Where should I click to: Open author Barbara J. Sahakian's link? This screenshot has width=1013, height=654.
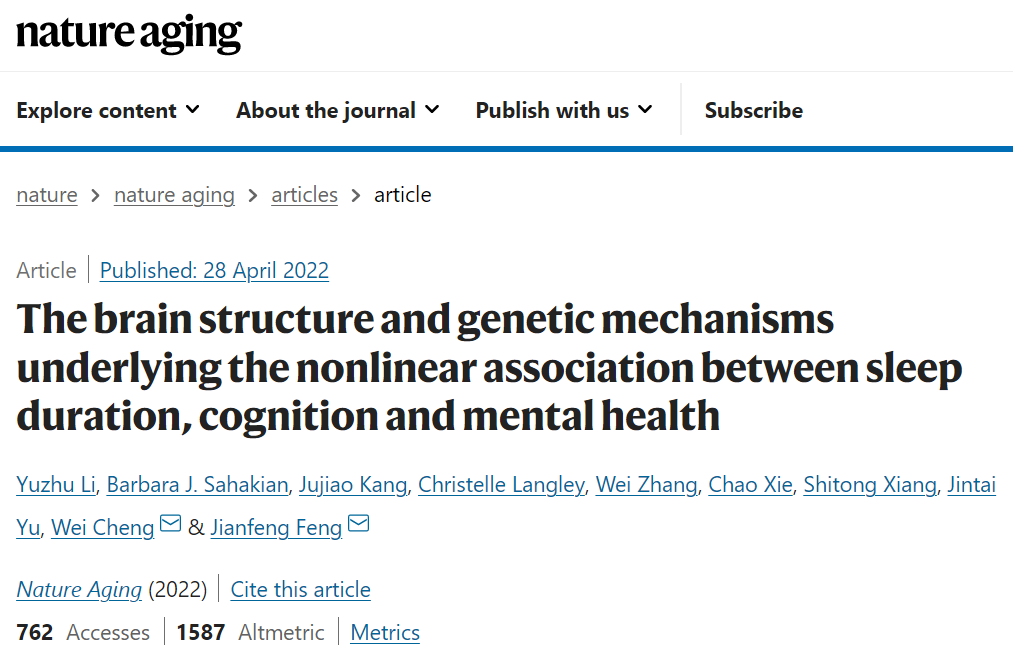[198, 485]
